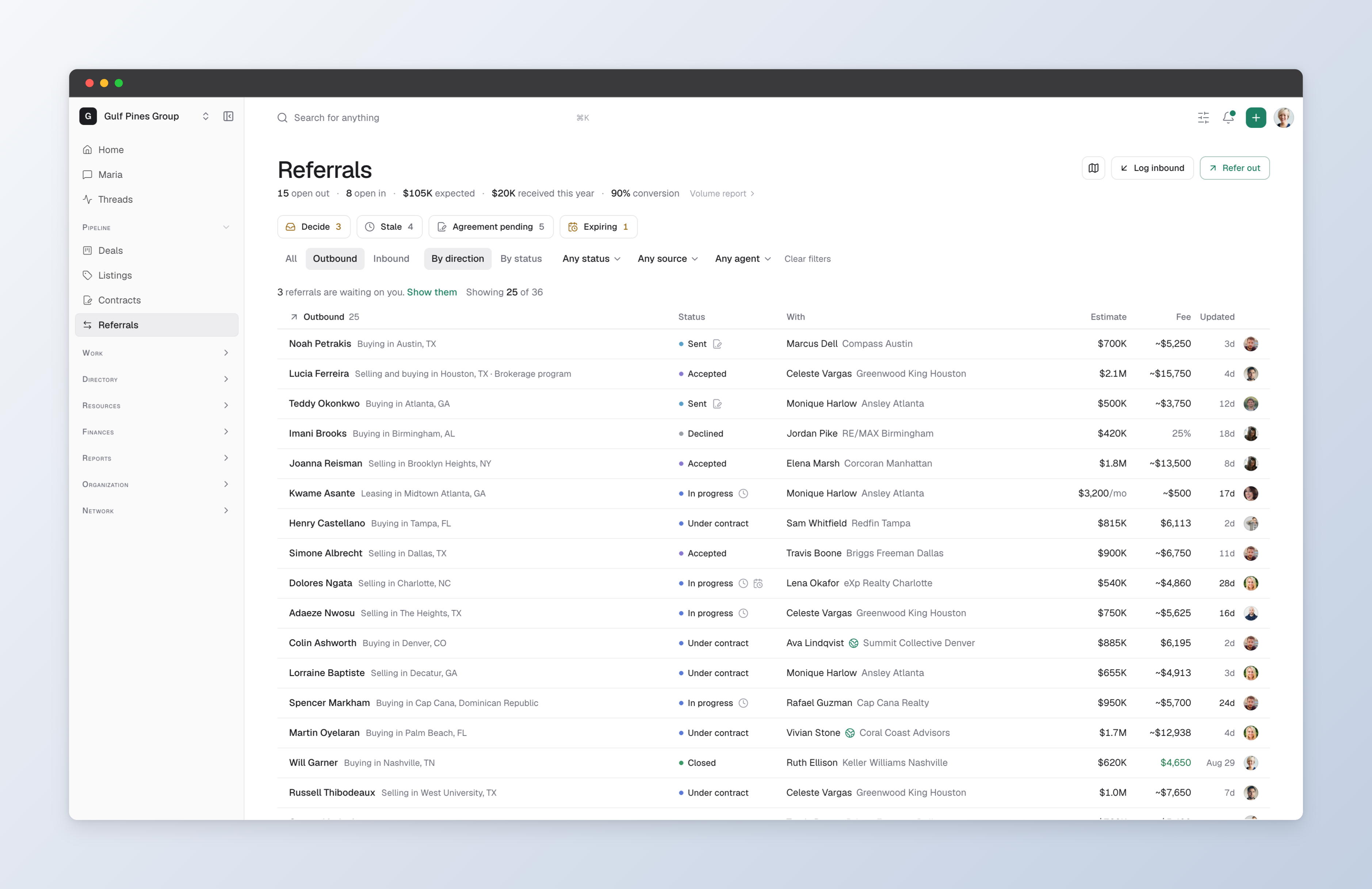The height and width of the screenshot is (889, 1372).
Task: Click the green plus create button
Action: (x=1256, y=118)
